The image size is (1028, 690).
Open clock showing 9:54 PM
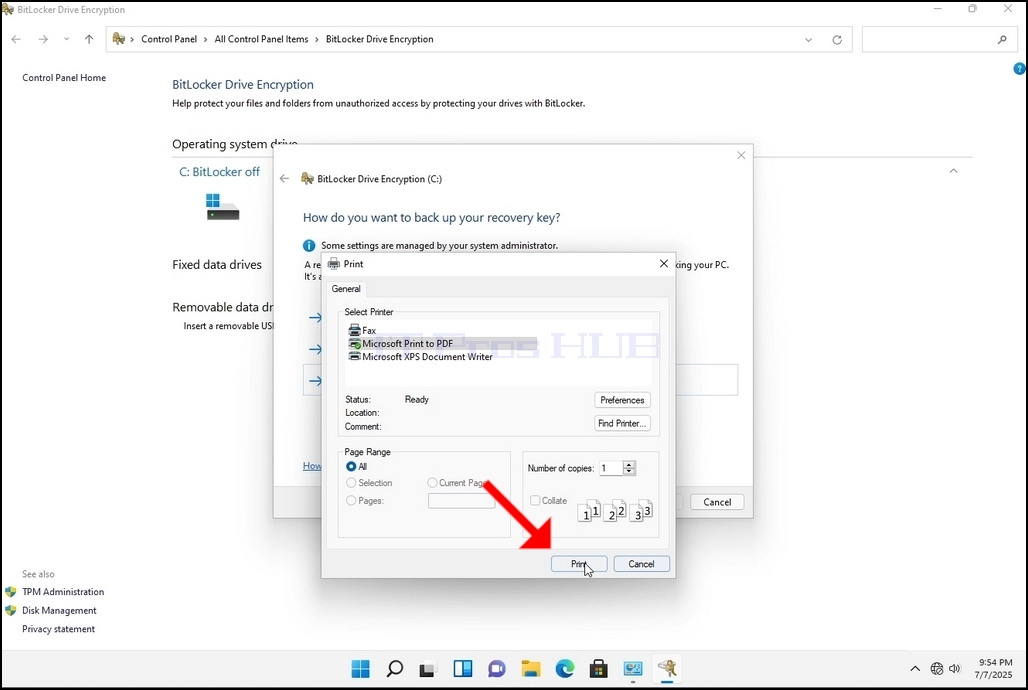pyautogui.click(x=994, y=668)
